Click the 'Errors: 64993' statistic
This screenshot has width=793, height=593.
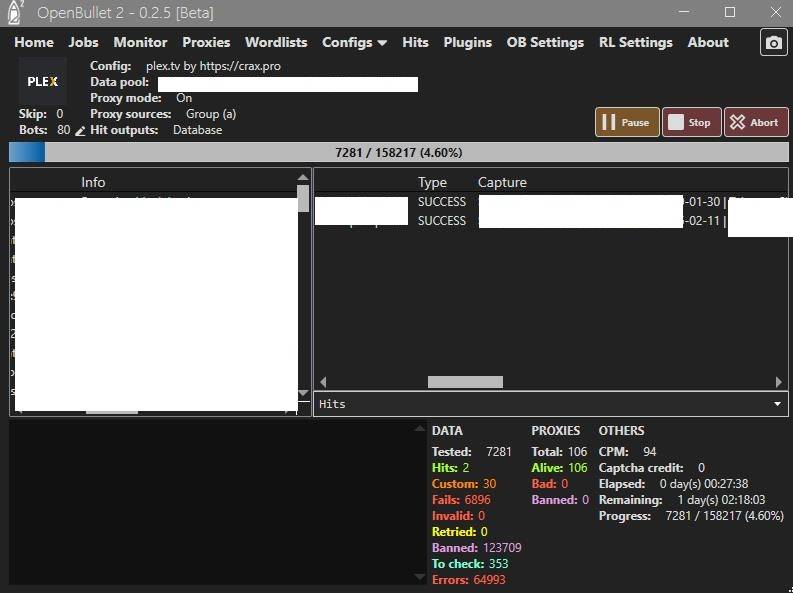(x=468, y=580)
